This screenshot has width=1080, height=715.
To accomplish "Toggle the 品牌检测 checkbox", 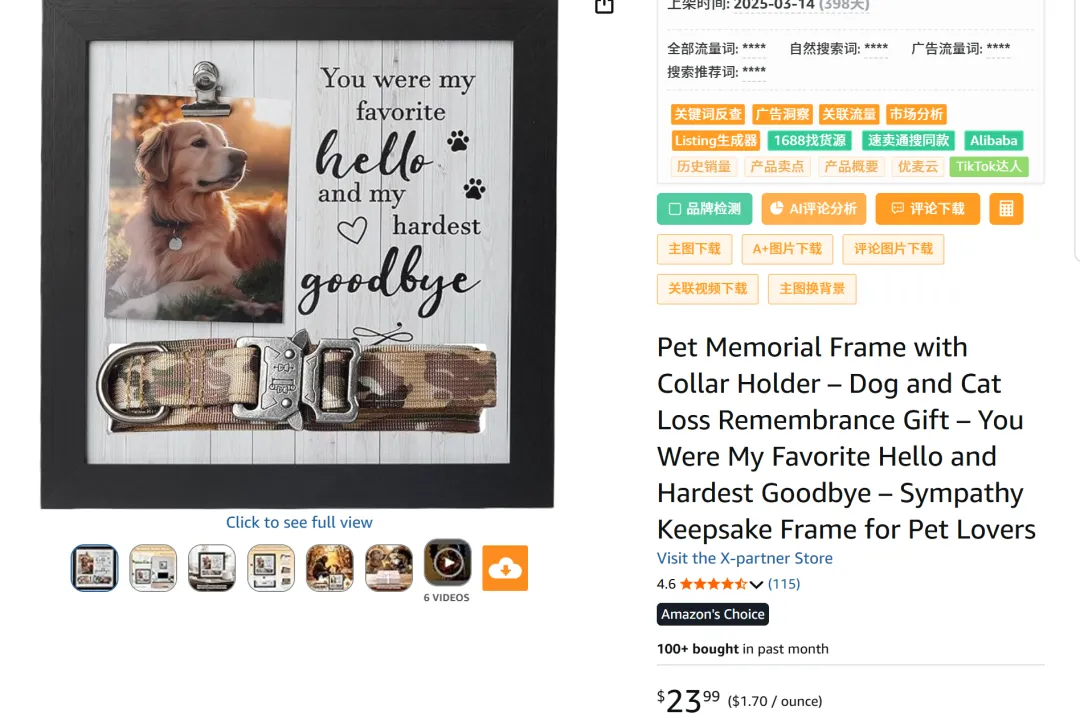I will coord(675,209).
